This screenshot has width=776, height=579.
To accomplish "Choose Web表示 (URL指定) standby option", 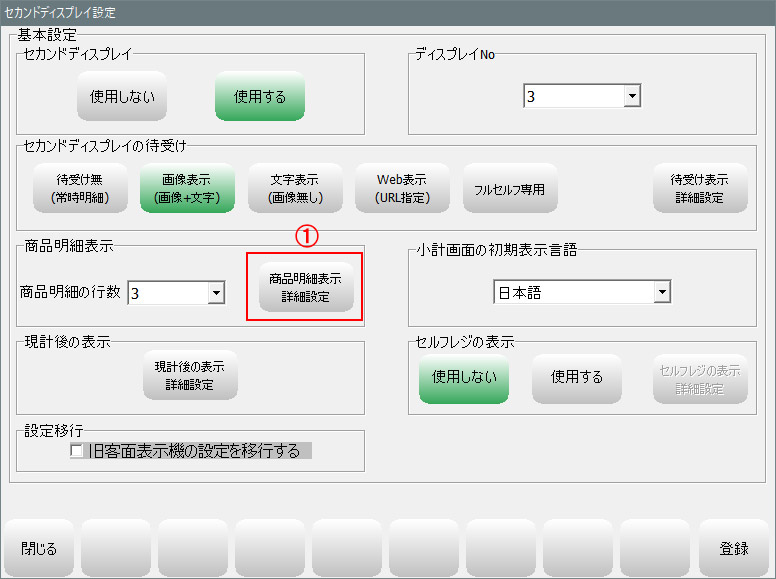I will 402,189.
